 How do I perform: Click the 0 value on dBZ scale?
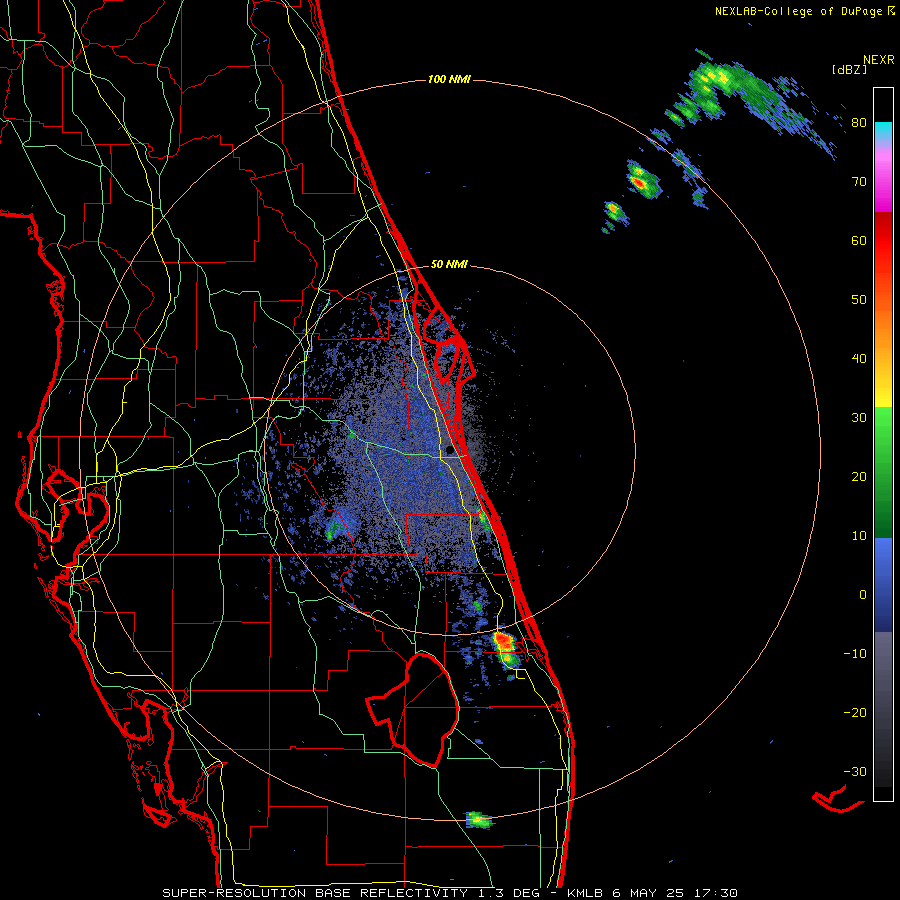(x=863, y=595)
